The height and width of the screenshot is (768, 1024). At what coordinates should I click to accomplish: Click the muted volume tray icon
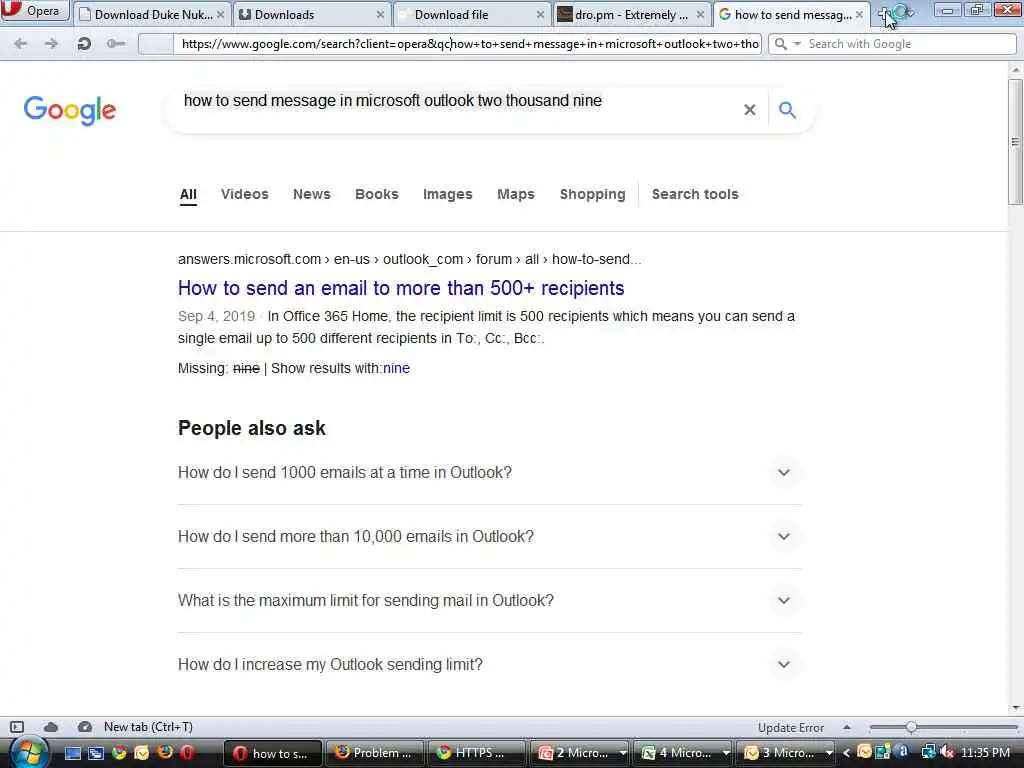click(x=947, y=753)
